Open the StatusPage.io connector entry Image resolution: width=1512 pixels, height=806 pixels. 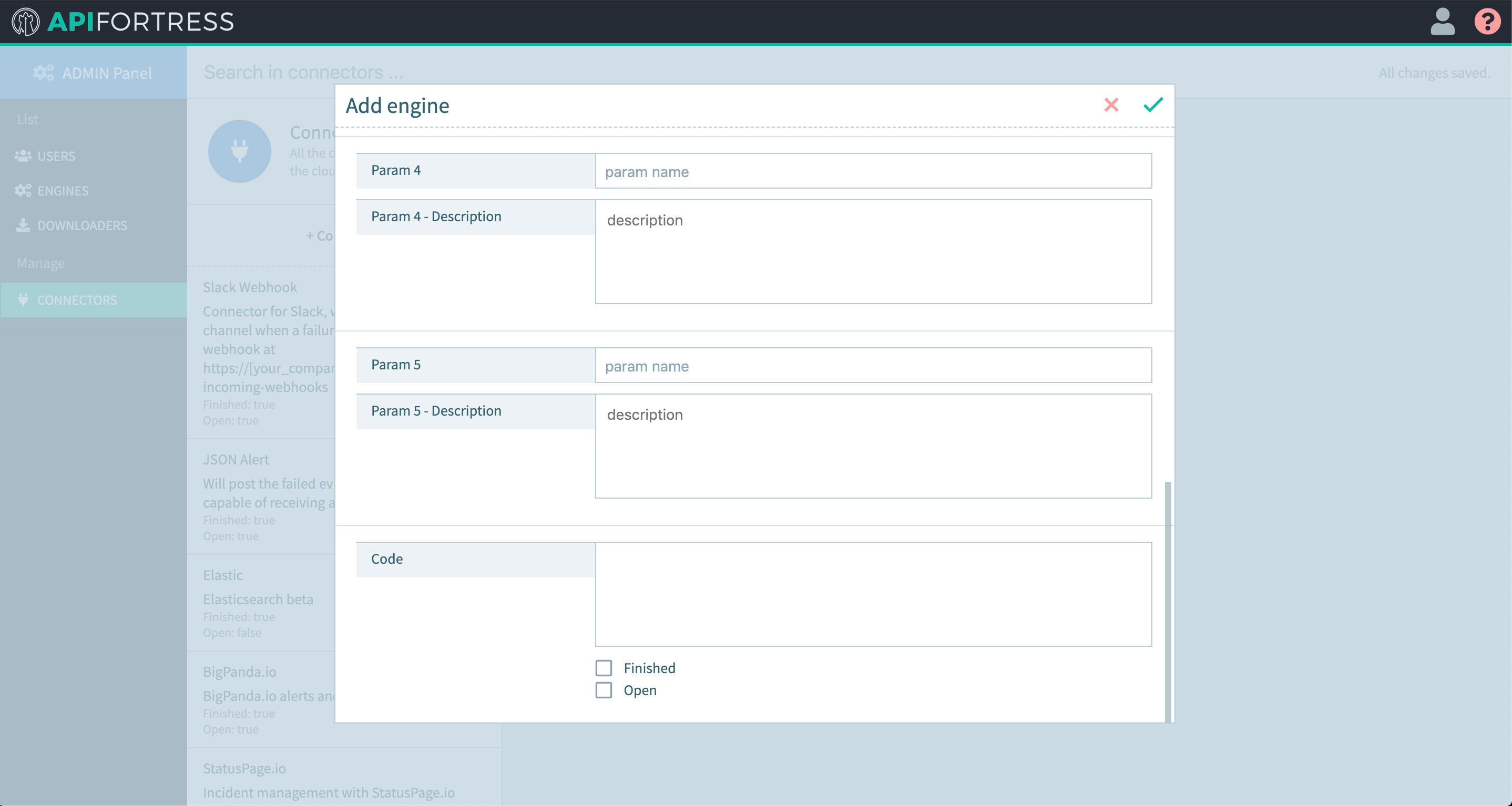pos(244,769)
